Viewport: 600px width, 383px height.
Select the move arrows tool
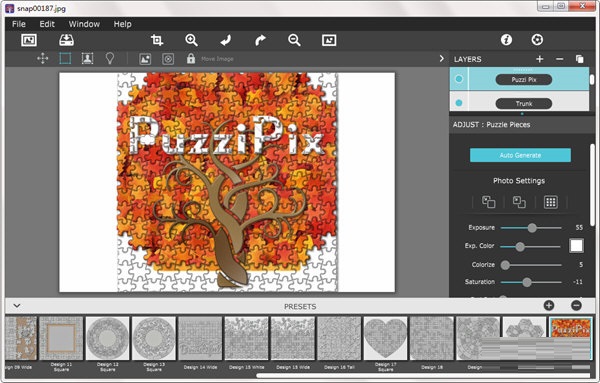[x=42, y=59]
